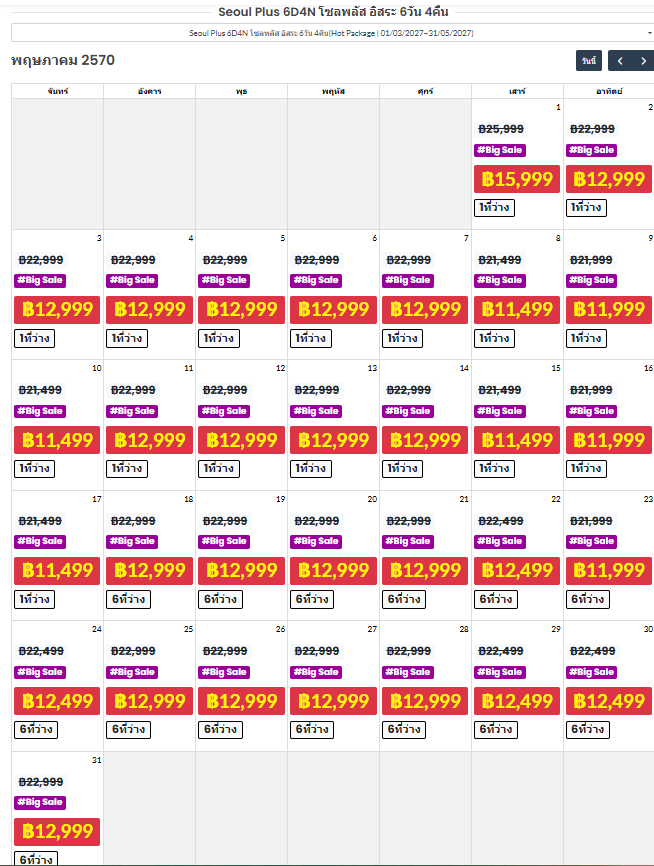Click #Big Sale badge on May 24

pyautogui.click(x=40, y=672)
